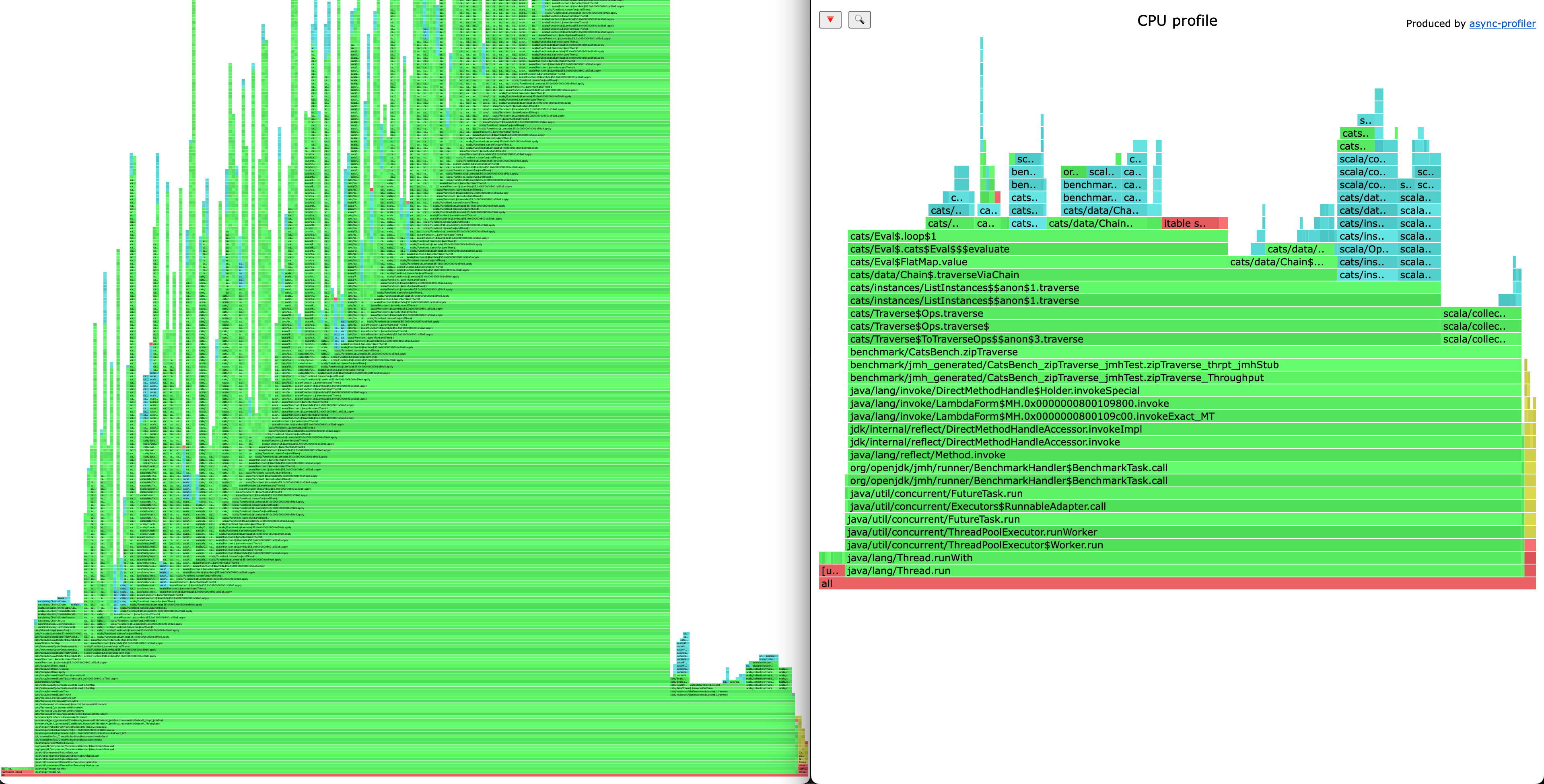Image resolution: width=1544 pixels, height=784 pixels.
Task: Click the magnifier search button
Action: pyautogui.click(x=860, y=20)
